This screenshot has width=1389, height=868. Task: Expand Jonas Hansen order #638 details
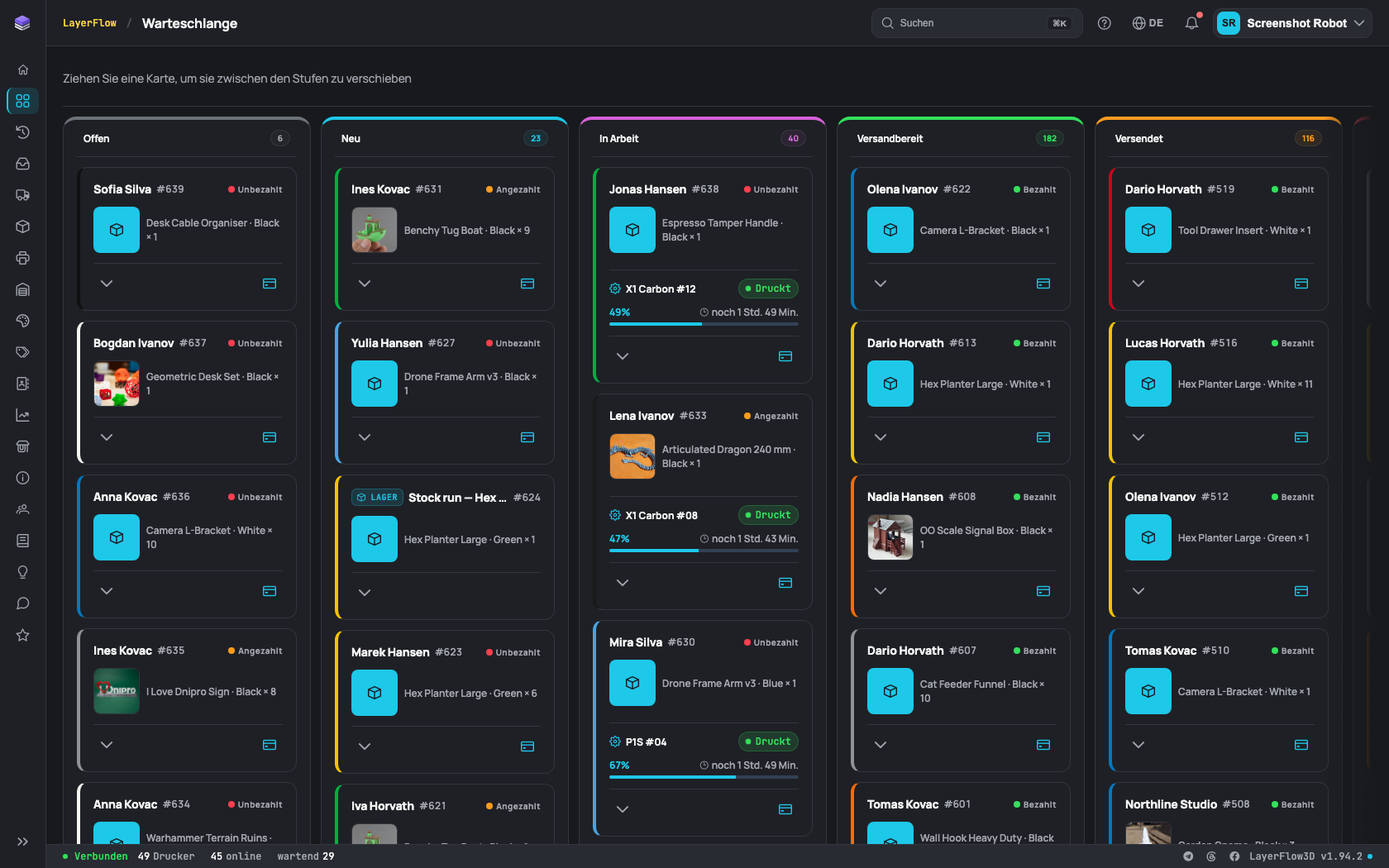(623, 356)
